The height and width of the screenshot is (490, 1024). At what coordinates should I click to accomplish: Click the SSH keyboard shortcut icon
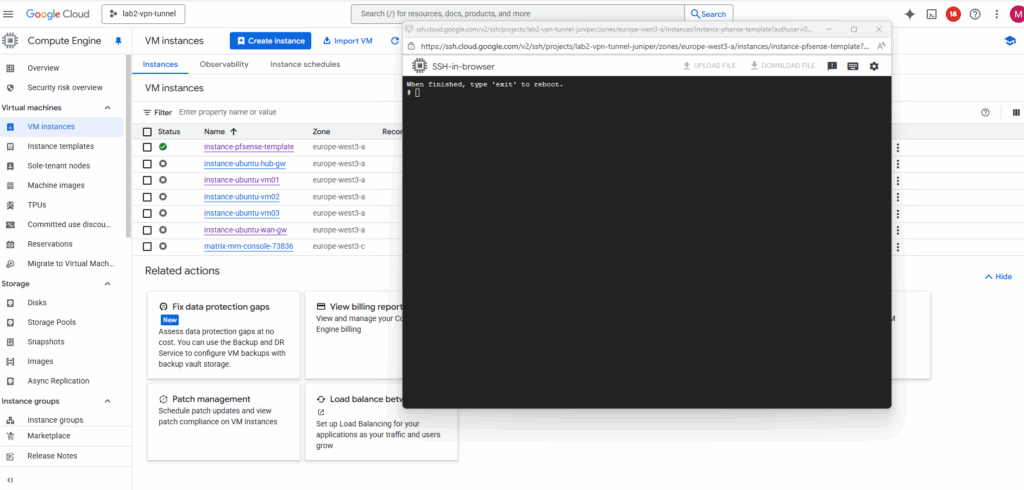[x=853, y=66]
